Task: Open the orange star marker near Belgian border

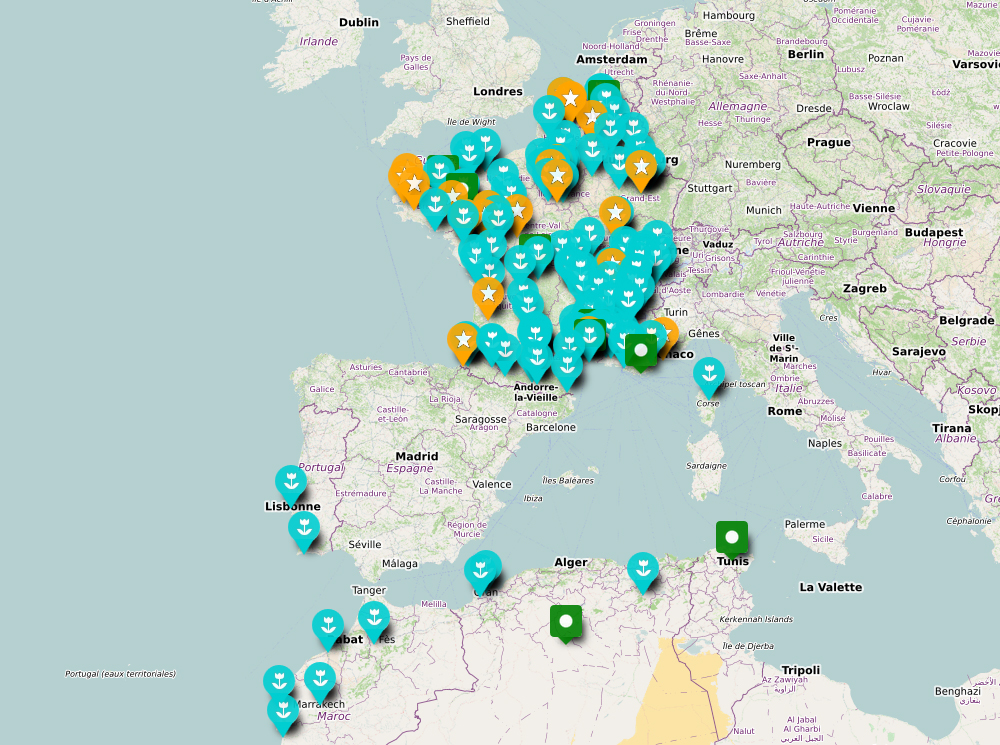Action: (x=570, y=97)
